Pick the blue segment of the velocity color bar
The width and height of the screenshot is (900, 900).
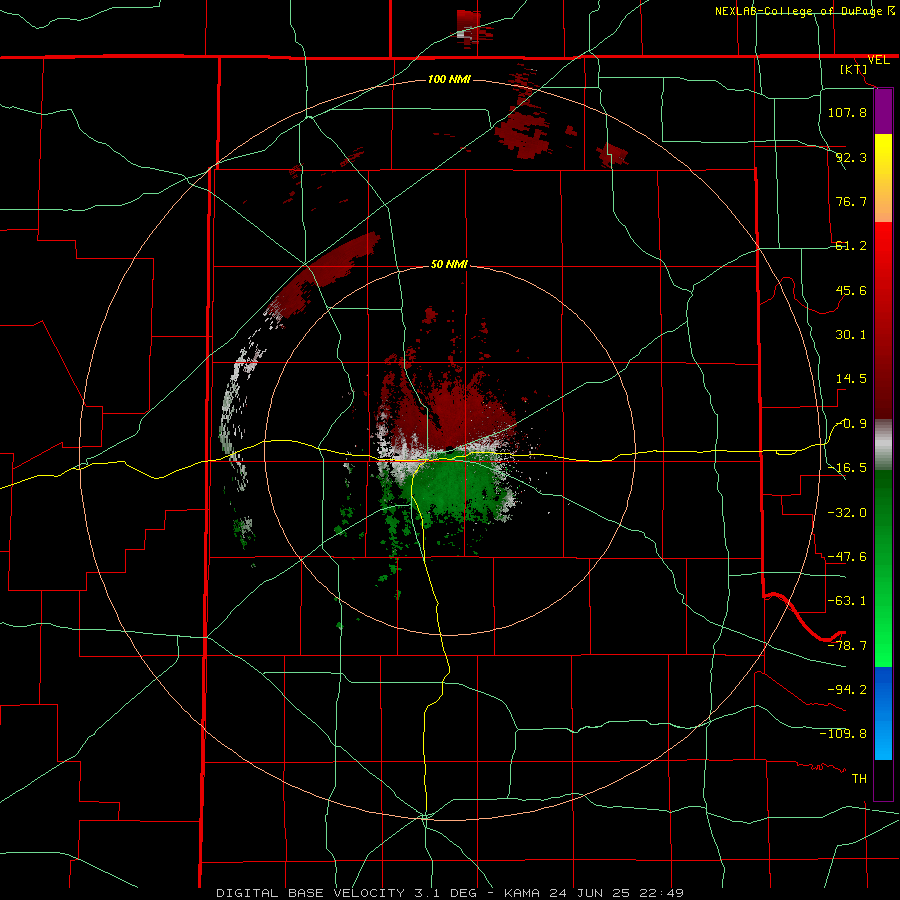coord(883,713)
